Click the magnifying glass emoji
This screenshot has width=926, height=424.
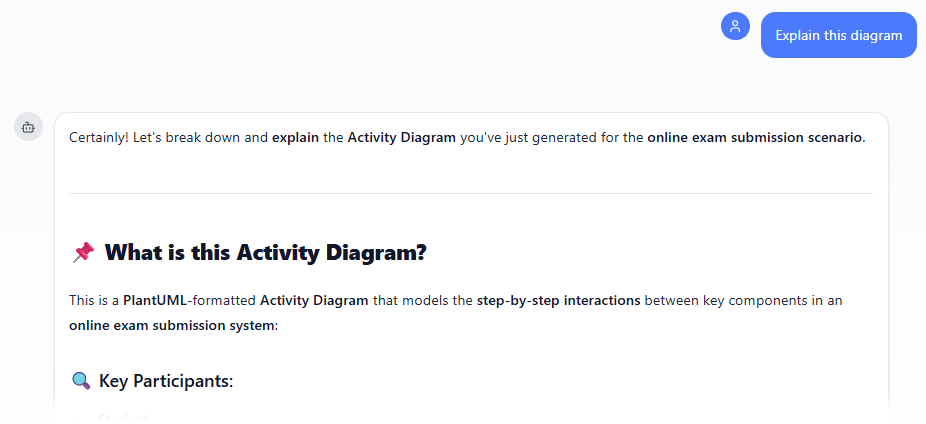(81, 380)
